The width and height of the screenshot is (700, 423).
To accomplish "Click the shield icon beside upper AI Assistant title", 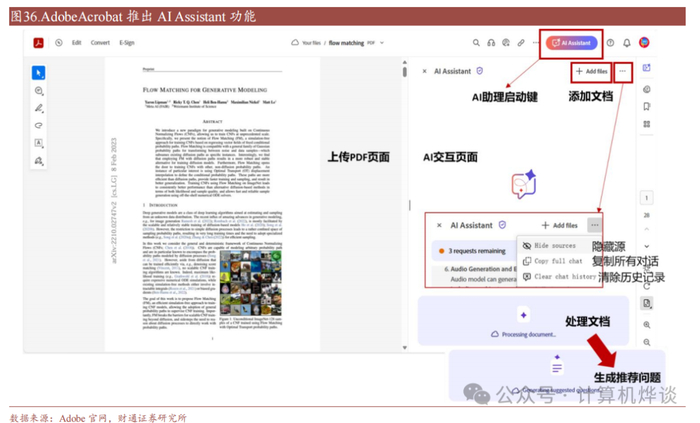I will pyautogui.click(x=479, y=71).
